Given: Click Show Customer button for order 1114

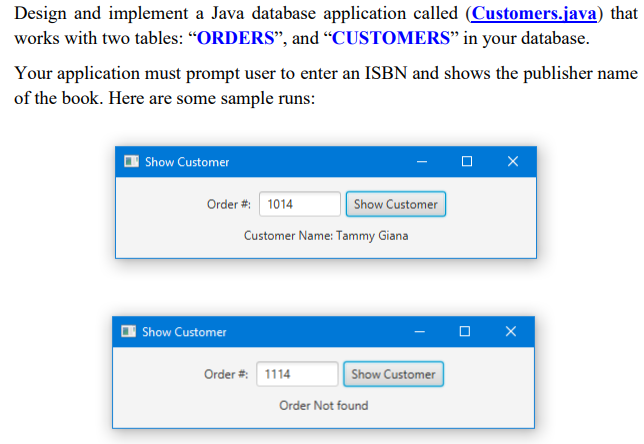Looking at the screenshot, I should tap(393, 374).
